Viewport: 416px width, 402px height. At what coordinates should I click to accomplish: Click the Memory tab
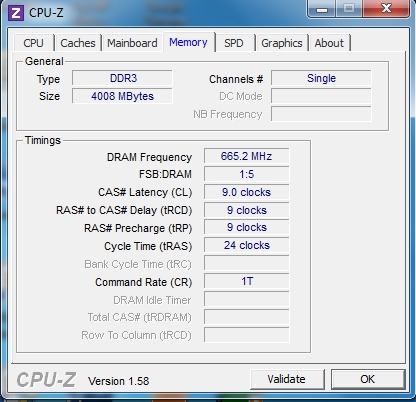188,42
